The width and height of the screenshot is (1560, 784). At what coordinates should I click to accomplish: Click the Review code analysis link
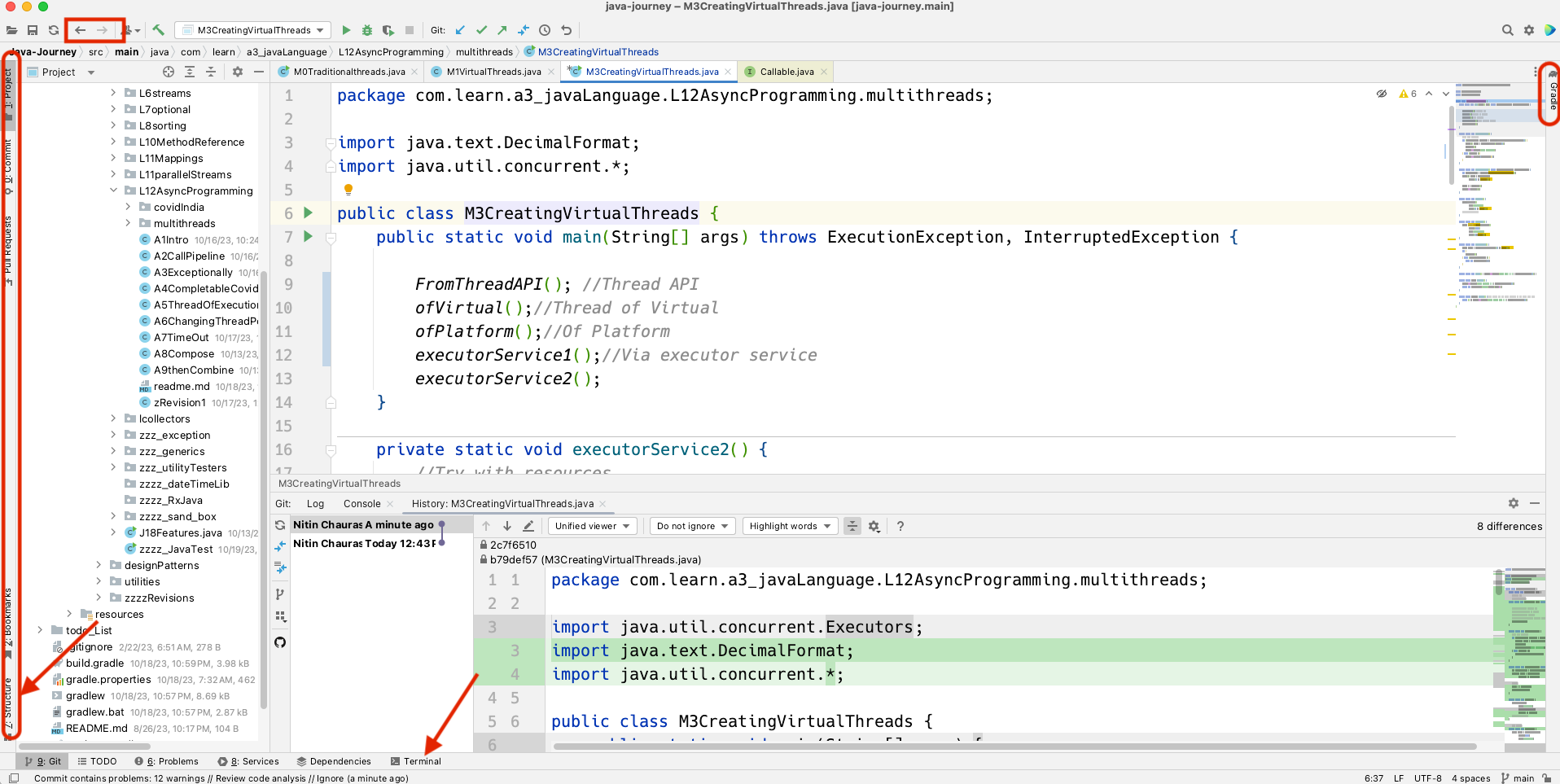tap(261, 778)
